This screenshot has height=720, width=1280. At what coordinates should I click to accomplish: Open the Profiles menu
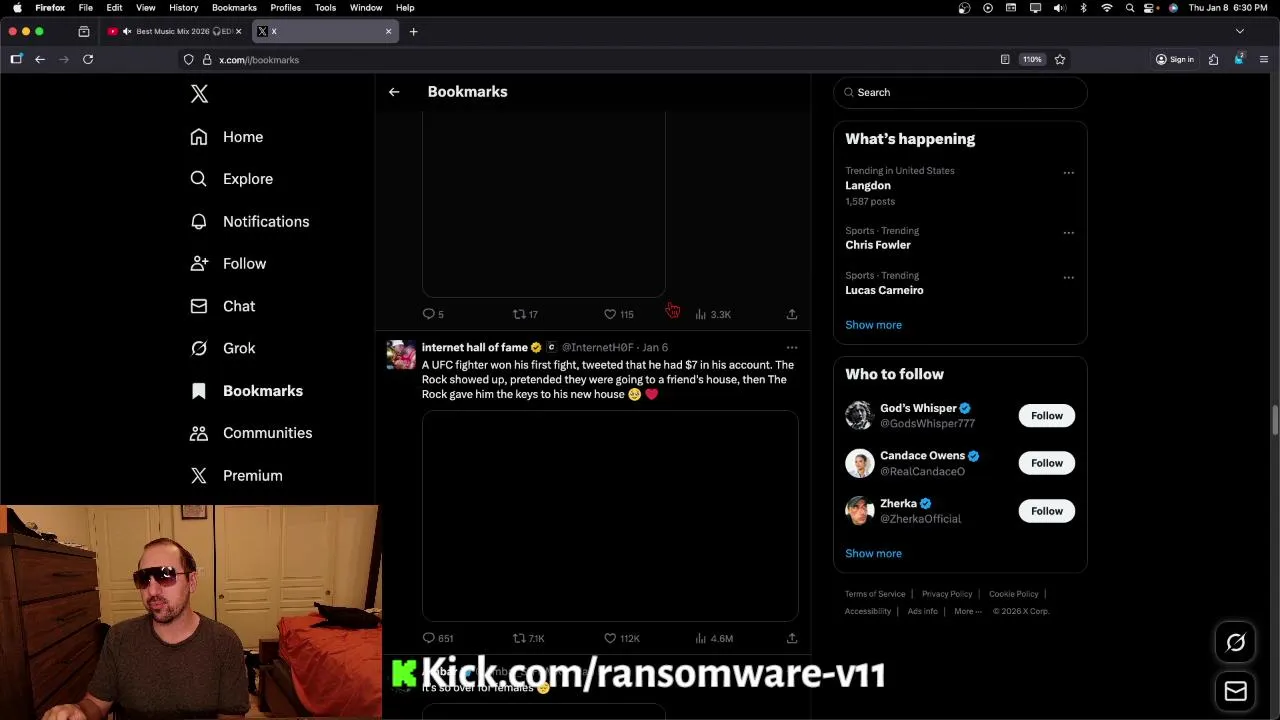click(x=285, y=8)
